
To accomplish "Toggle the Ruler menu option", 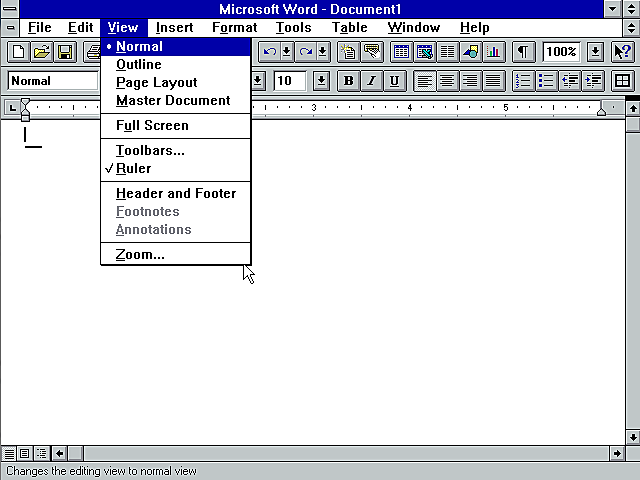I will (176, 169).
